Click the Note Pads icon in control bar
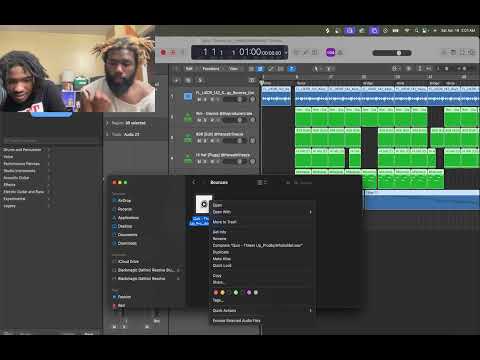This screenshot has height=360, width=480. [453, 52]
